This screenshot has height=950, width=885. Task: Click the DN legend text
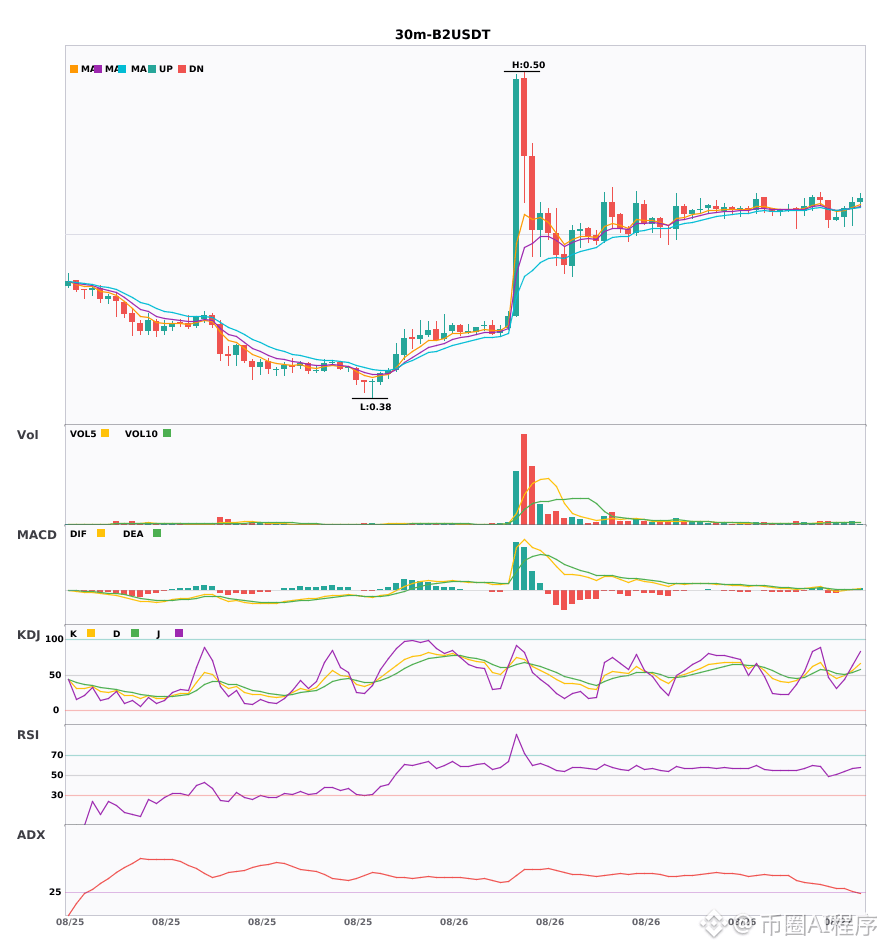point(196,69)
